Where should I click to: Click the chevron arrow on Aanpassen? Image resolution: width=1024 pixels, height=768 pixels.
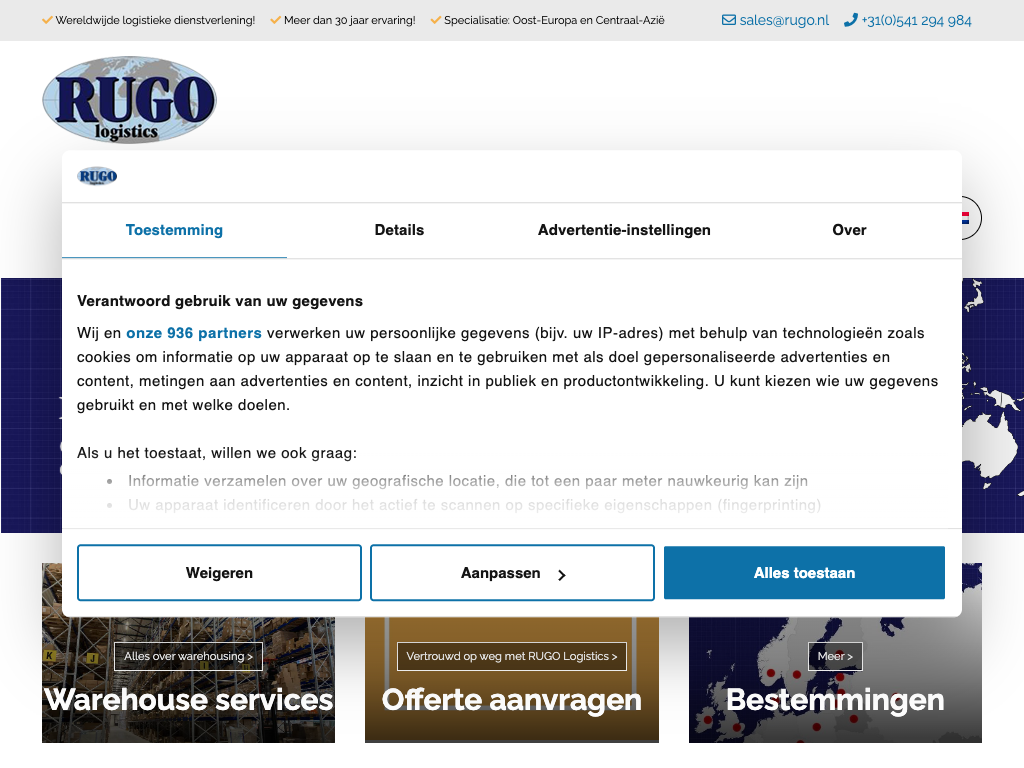[x=562, y=575]
